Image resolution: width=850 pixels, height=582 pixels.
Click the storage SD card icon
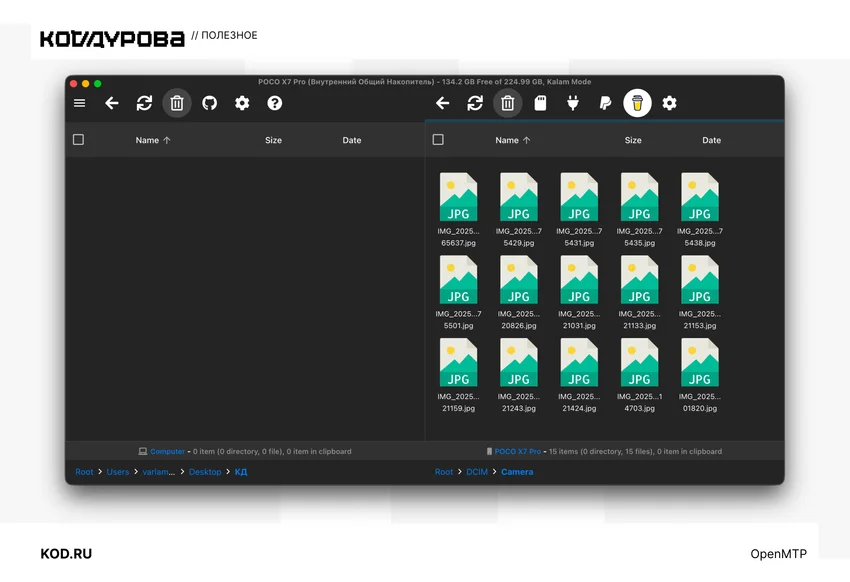pos(540,103)
